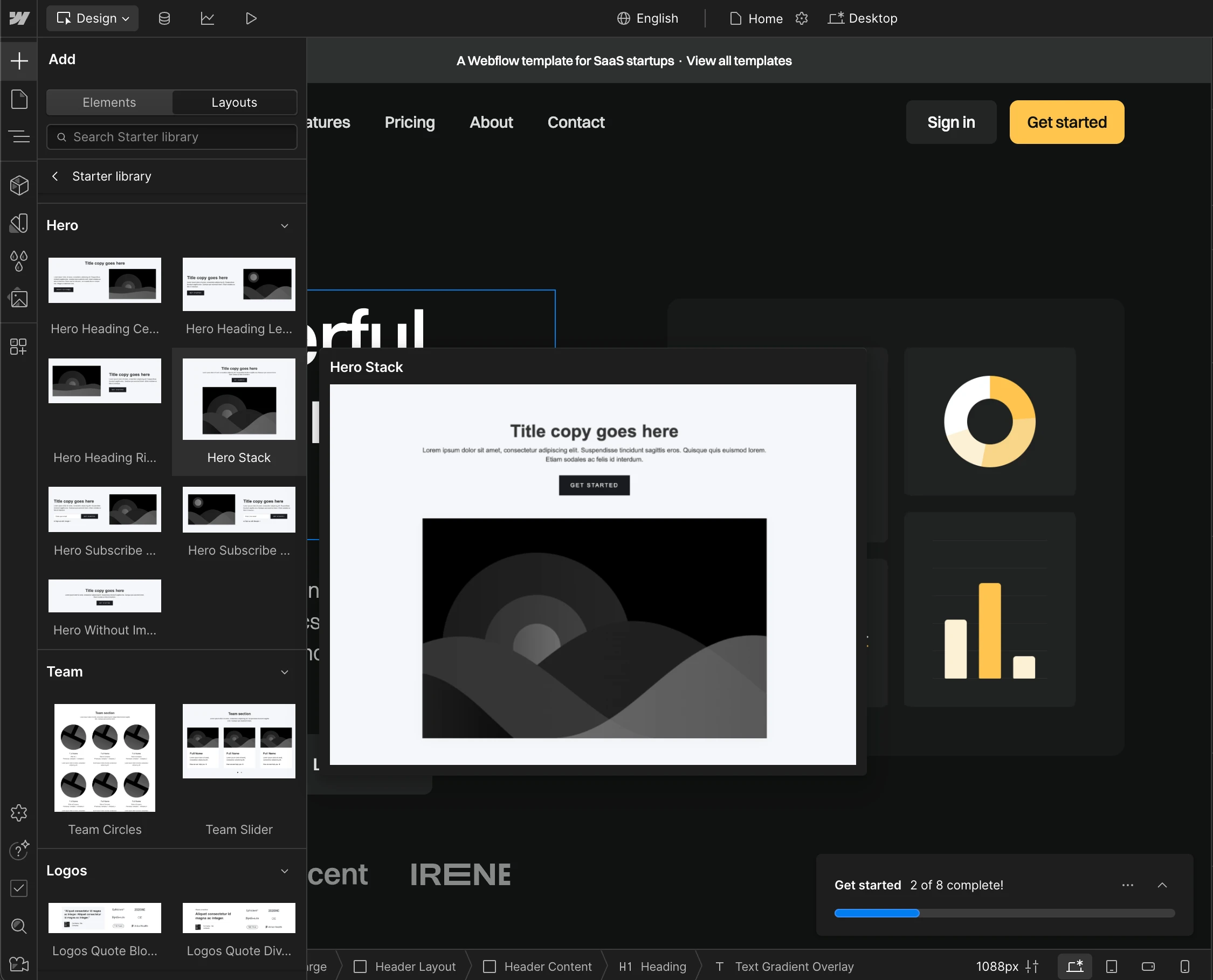This screenshot has height=980, width=1213.
Task: Open the Assets image icon
Action: (19, 299)
